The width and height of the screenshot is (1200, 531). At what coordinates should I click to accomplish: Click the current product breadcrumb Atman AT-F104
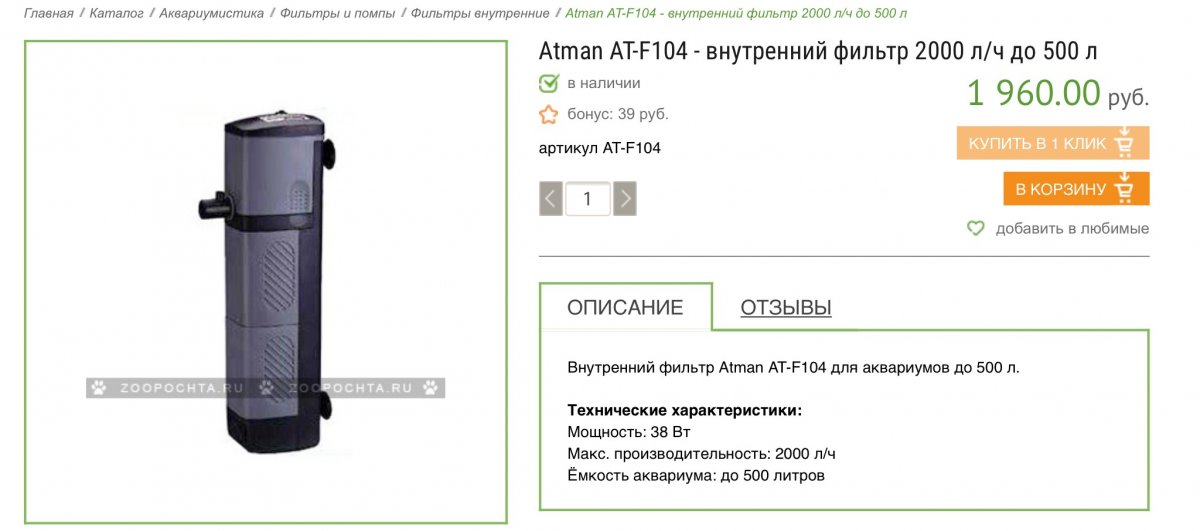point(736,13)
